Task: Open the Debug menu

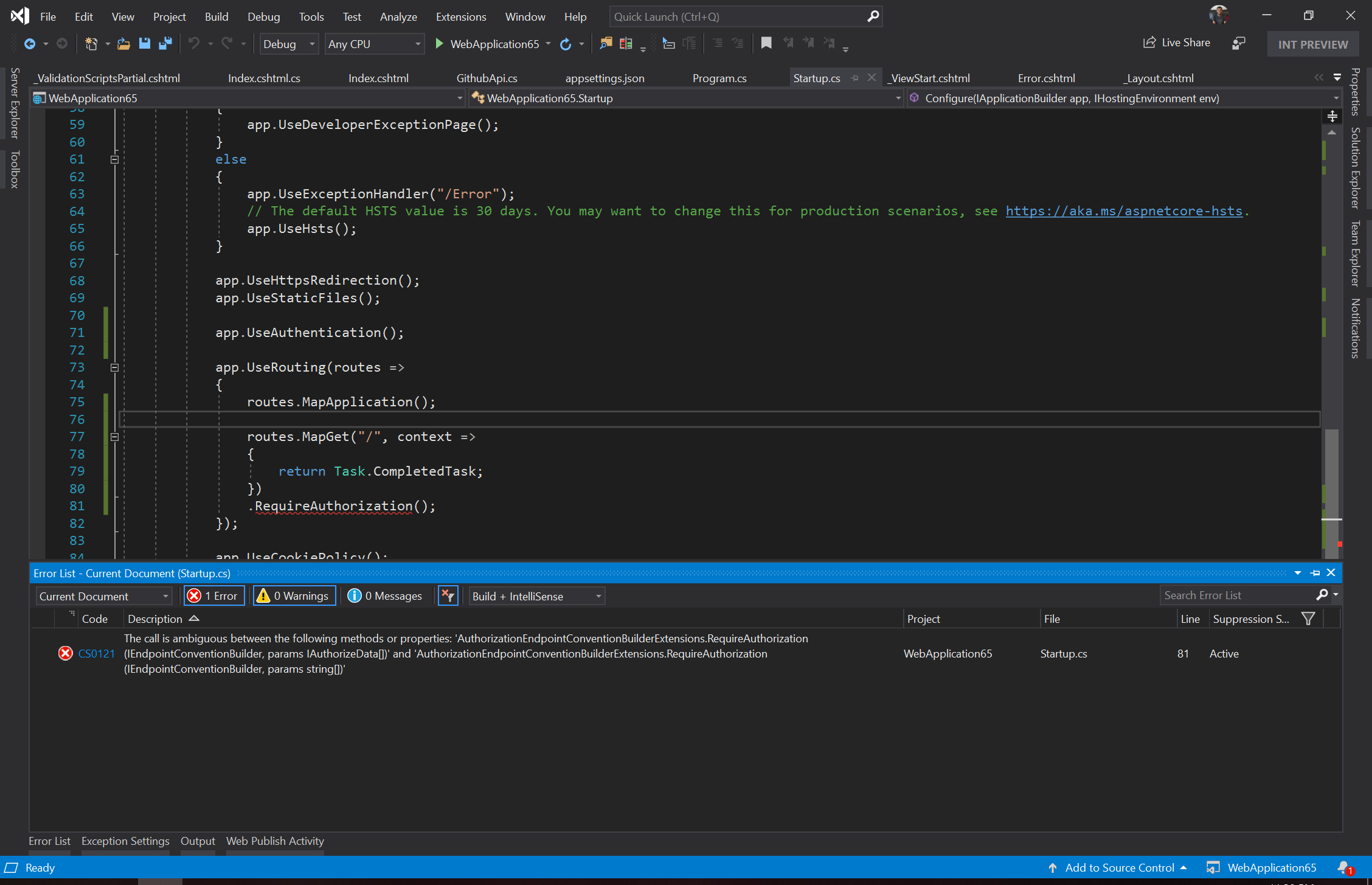Action: 263,16
